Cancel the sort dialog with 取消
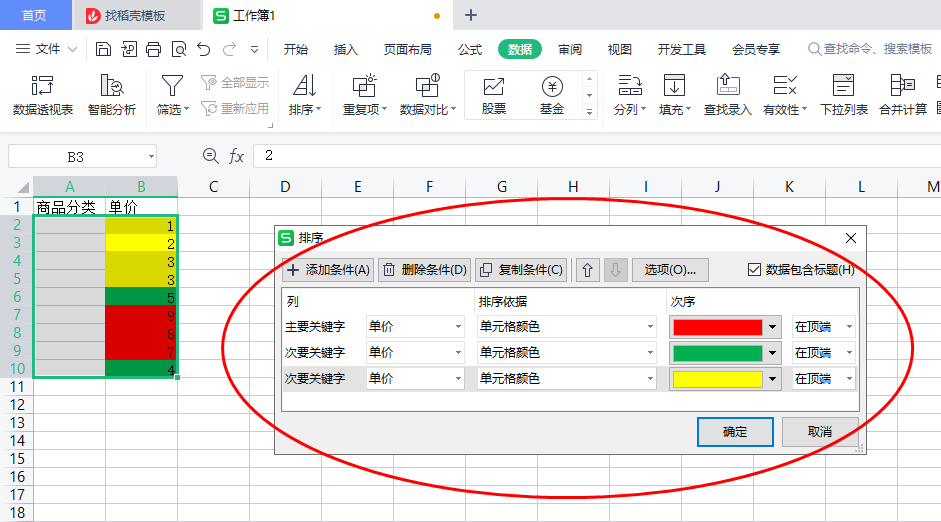This screenshot has width=941, height=522. tap(820, 432)
